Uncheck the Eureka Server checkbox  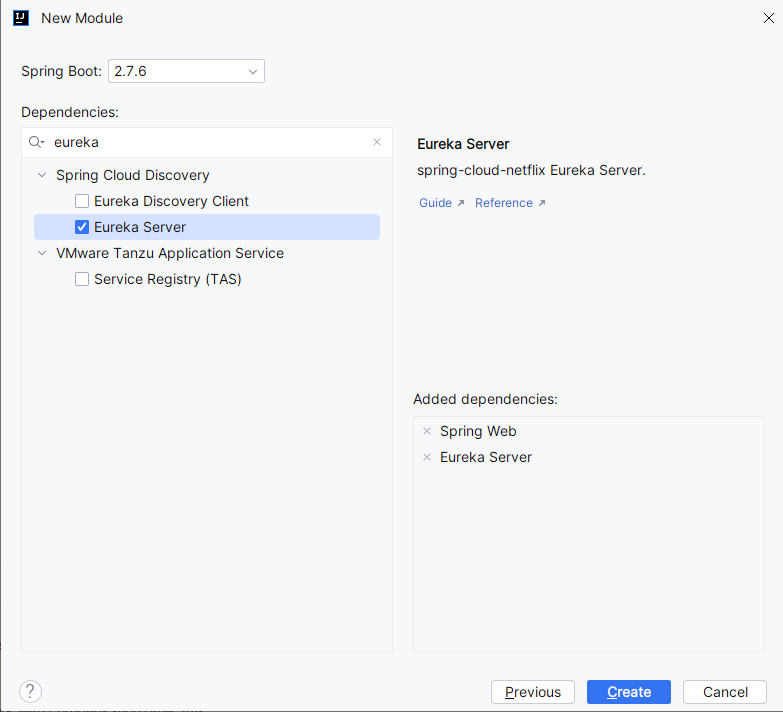click(82, 227)
